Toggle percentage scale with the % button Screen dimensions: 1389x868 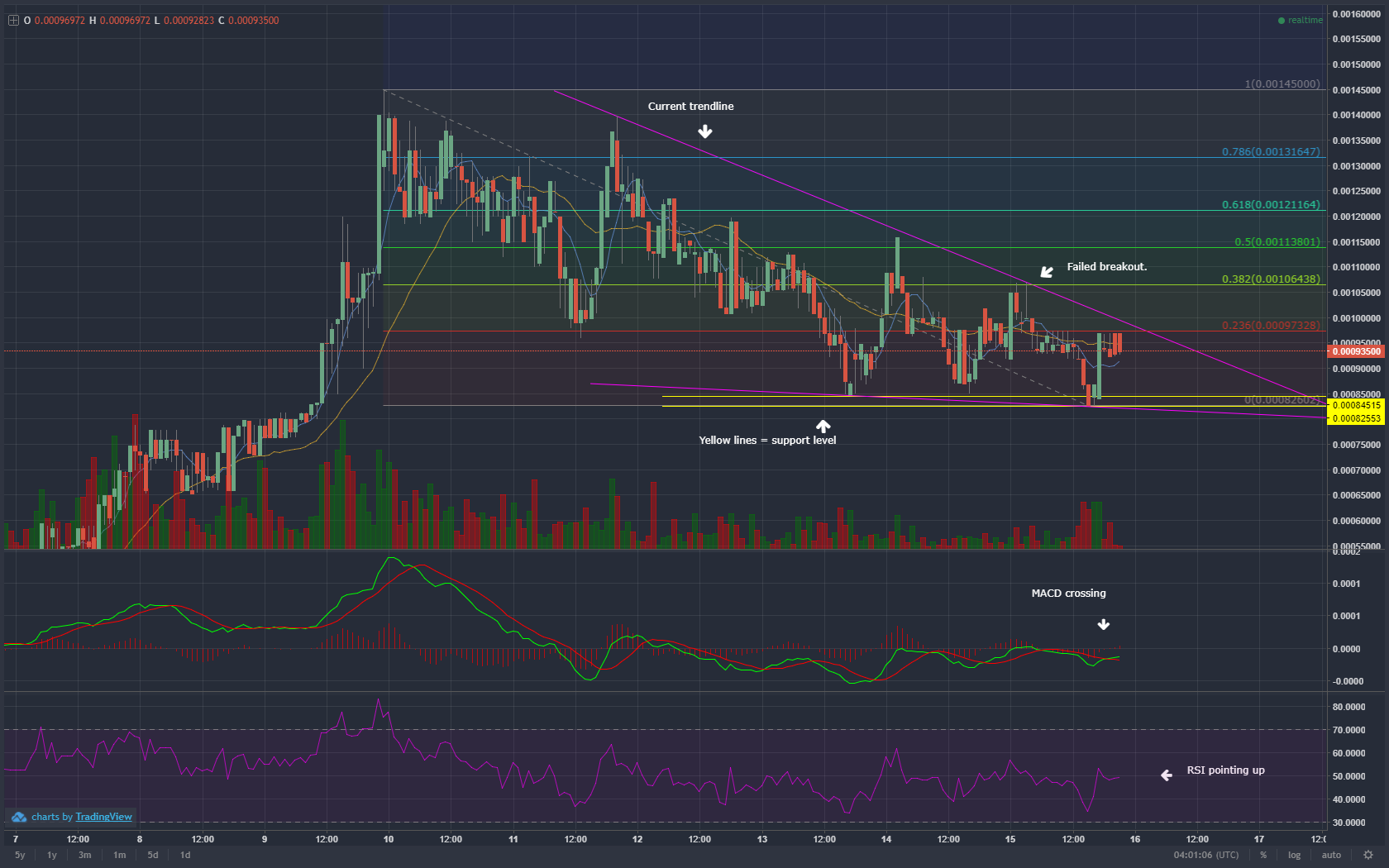[1263, 855]
